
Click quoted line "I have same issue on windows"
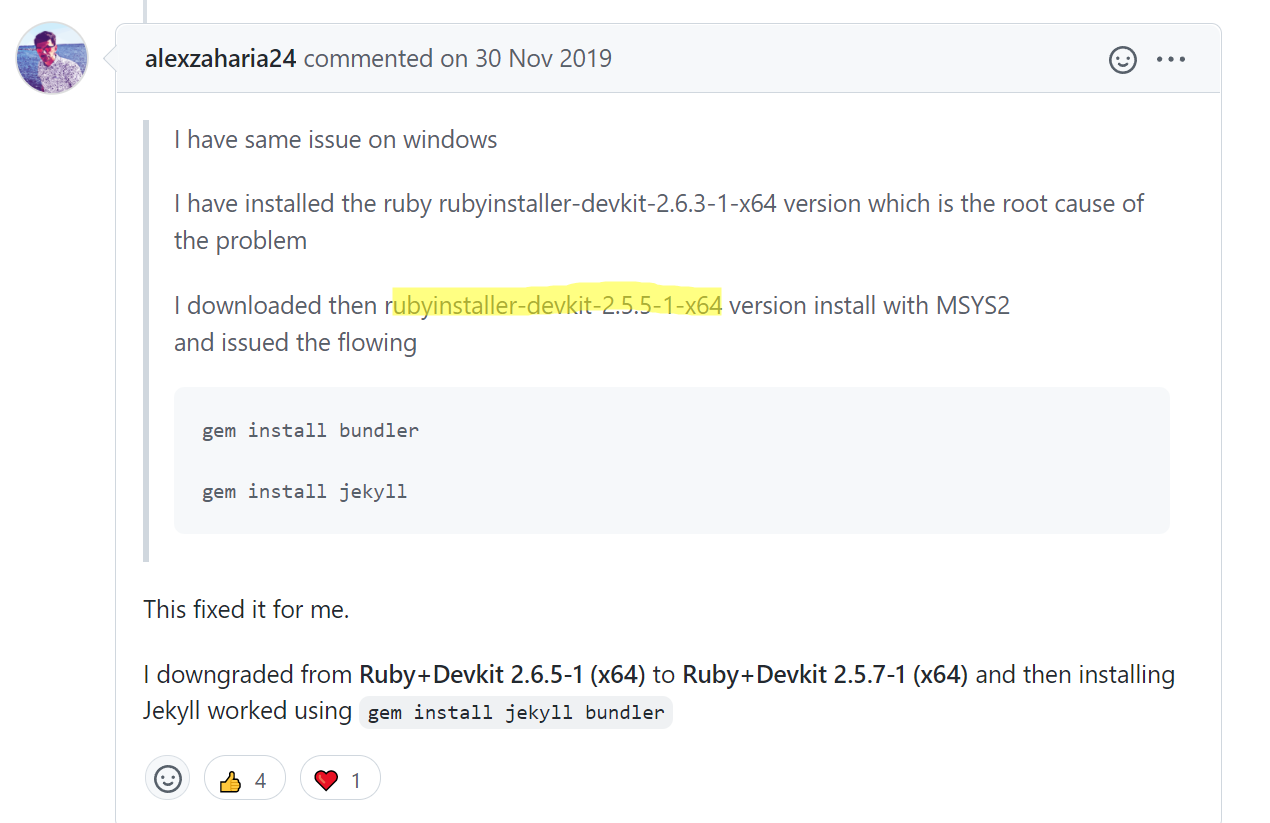335,140
